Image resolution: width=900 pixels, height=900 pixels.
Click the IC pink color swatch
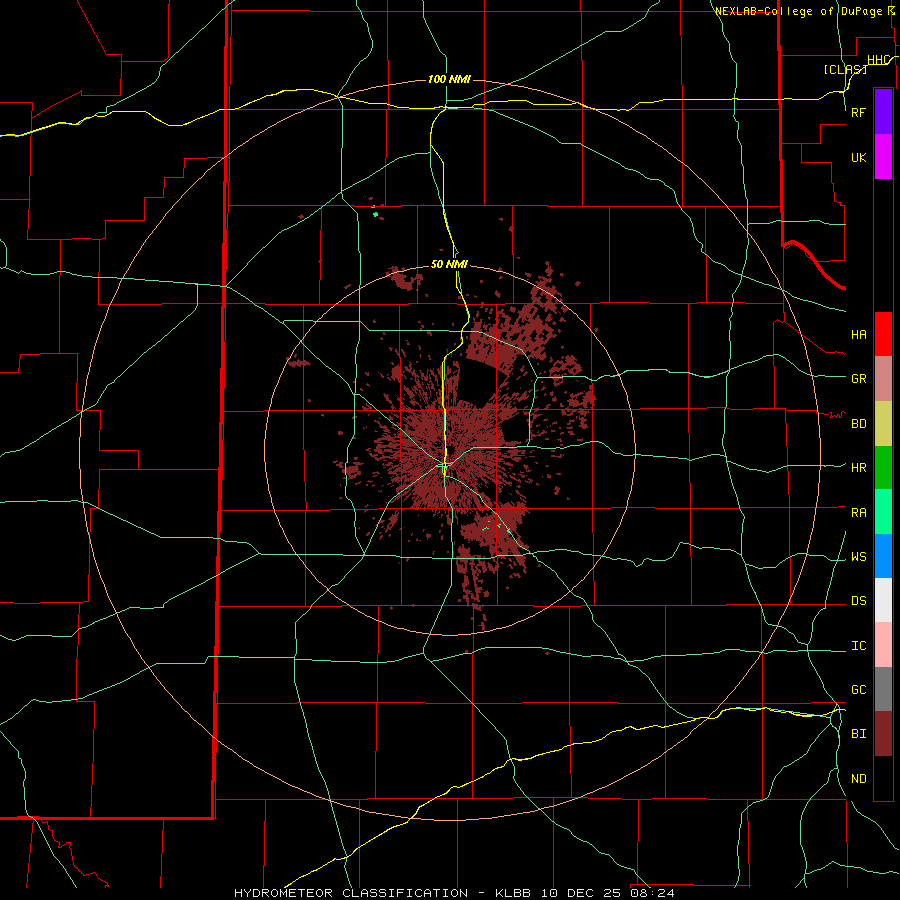pyautogui.click(x=883, y=645)
